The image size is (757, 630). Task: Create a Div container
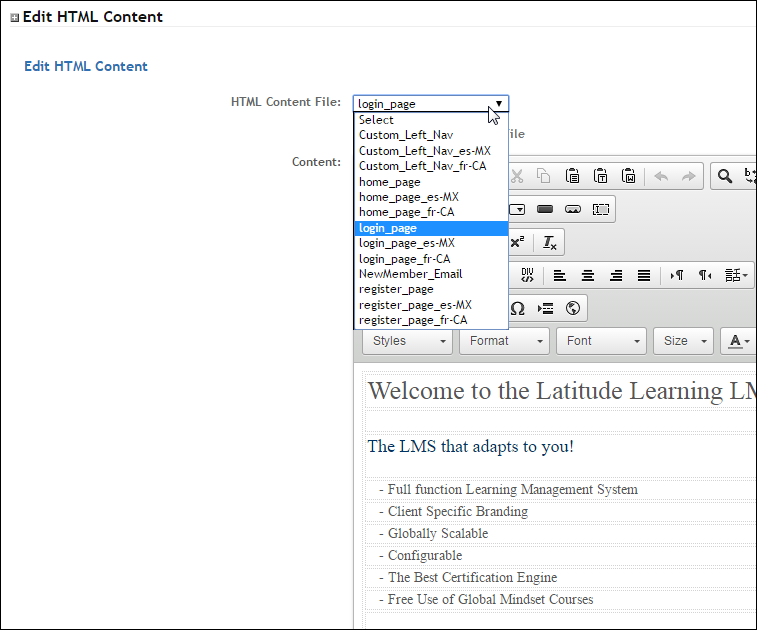(527, 275)
